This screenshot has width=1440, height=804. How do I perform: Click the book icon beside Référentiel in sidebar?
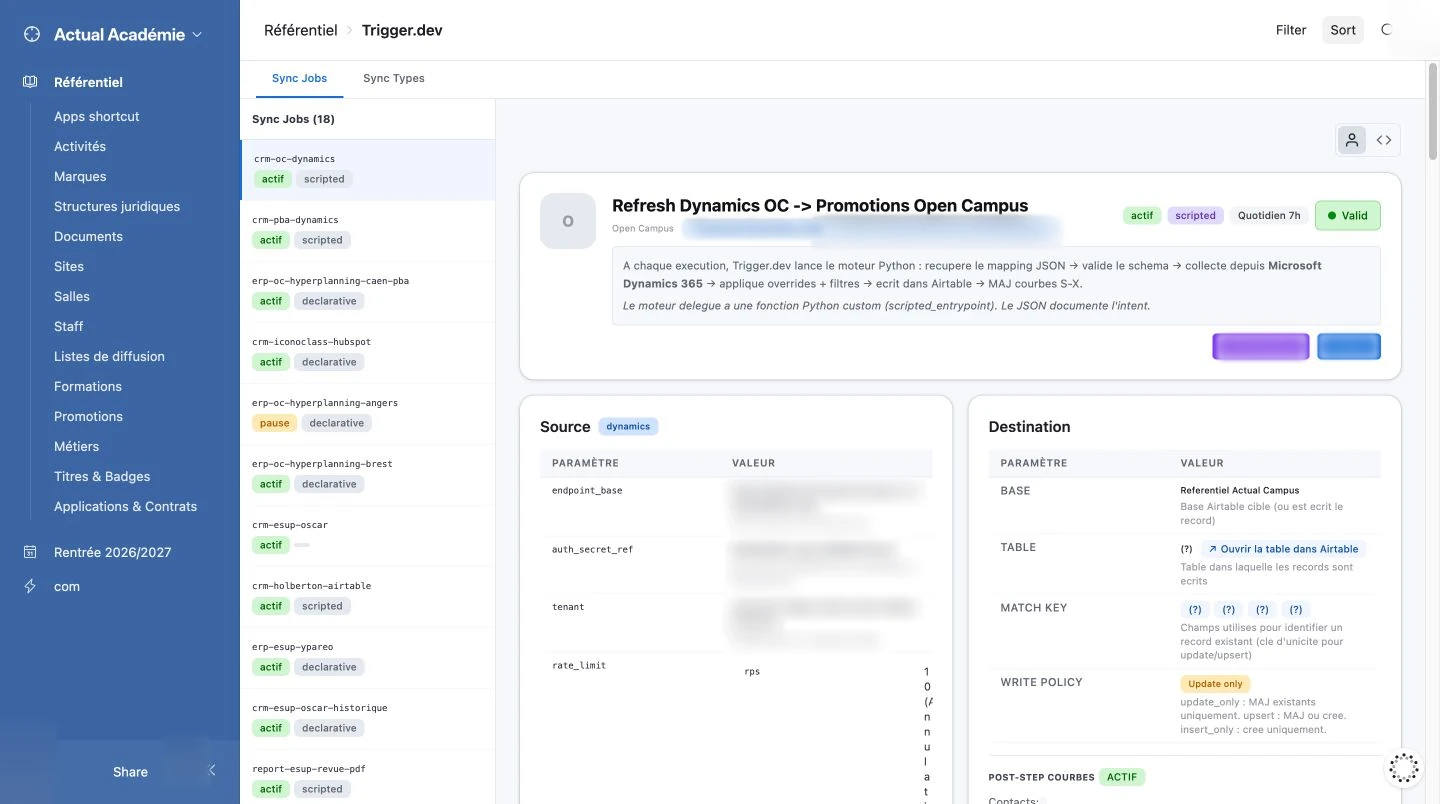(x=30, y=82)
